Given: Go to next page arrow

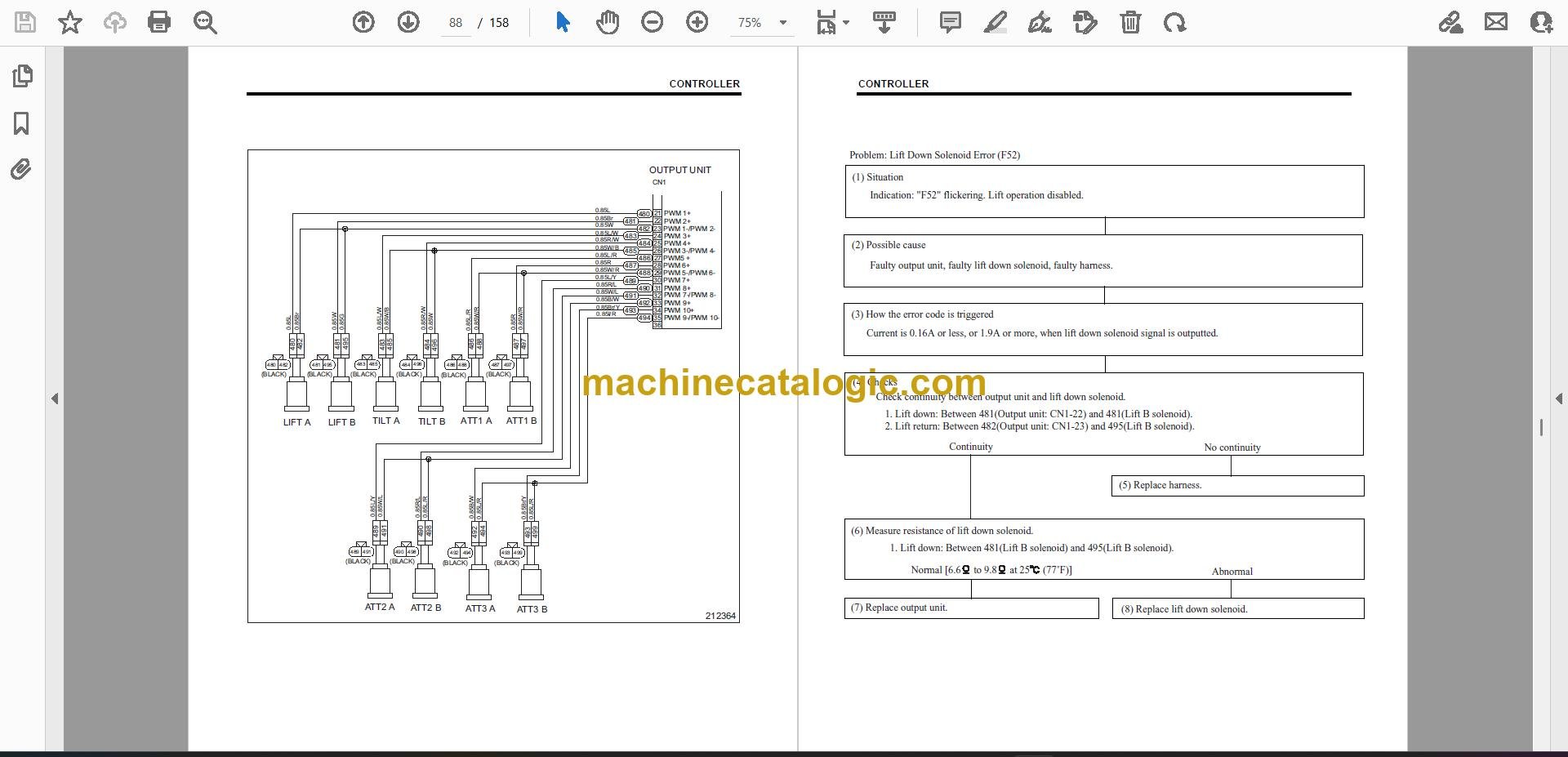Looking at the screenshot, I should point(408,22).
